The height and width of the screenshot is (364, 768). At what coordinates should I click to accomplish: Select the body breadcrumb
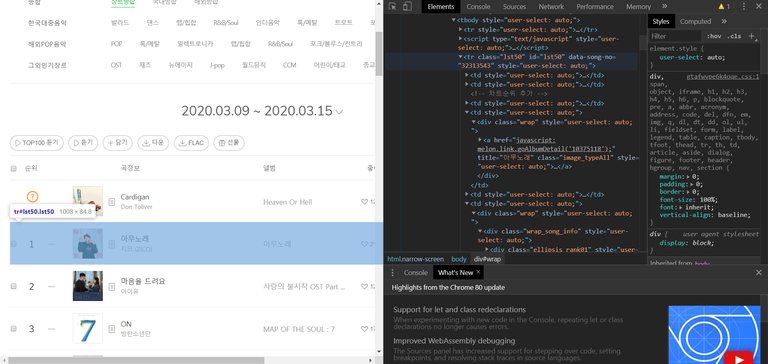pyautogui.click(x=459, y=259)
